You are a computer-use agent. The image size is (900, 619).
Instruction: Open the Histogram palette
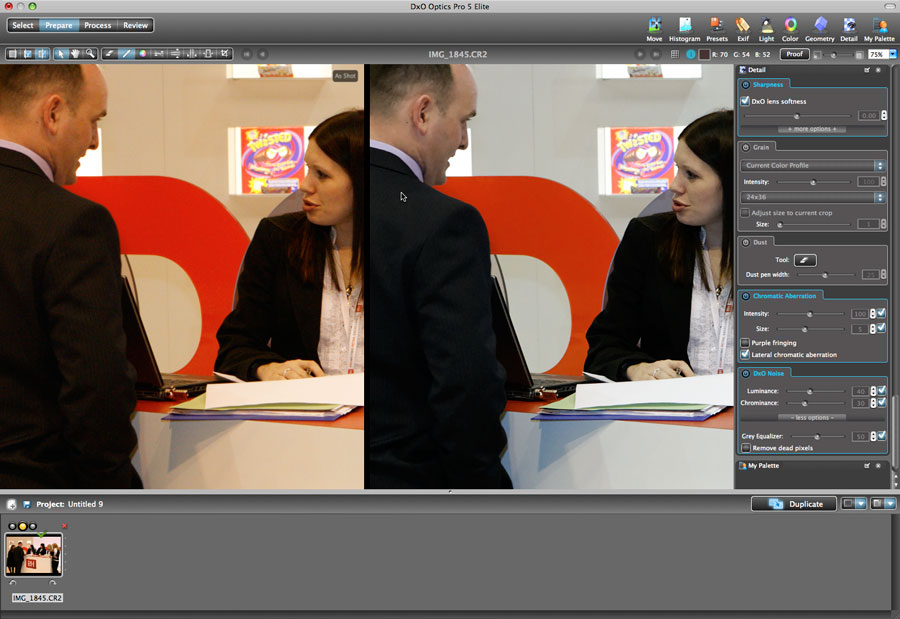[x=684, y=28]
